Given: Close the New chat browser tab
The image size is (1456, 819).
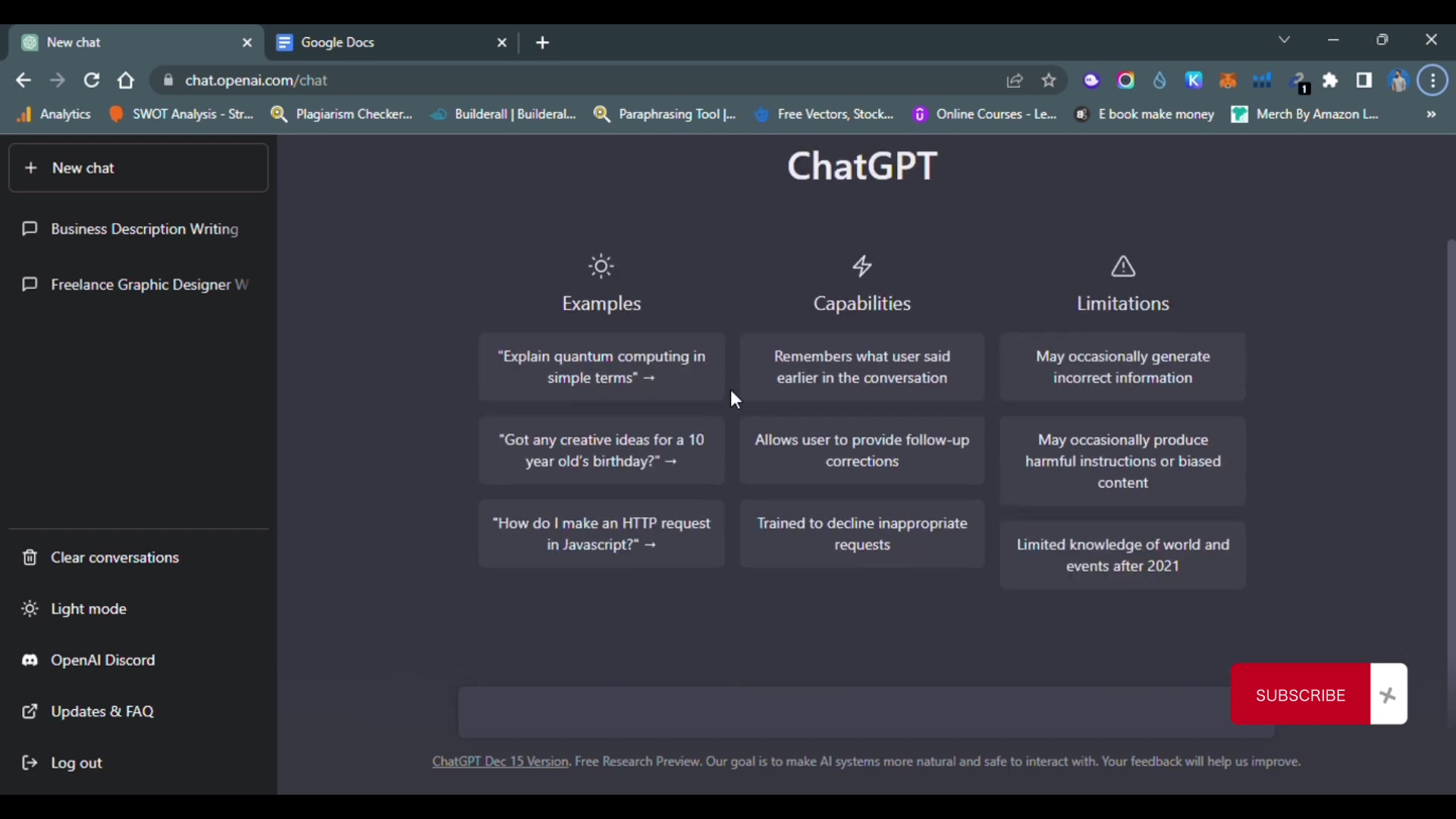Looking at the screenshot, I should tap(247, 43).
